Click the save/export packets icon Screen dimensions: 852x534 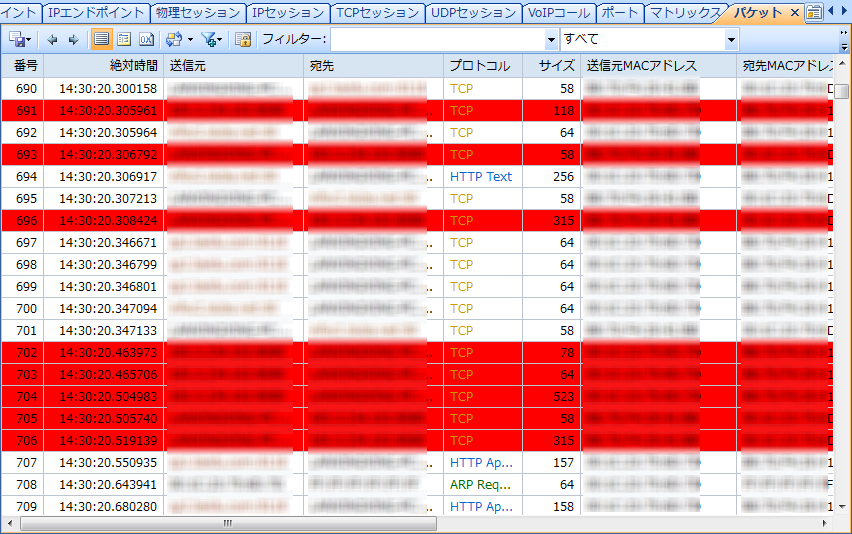(17, 39)
